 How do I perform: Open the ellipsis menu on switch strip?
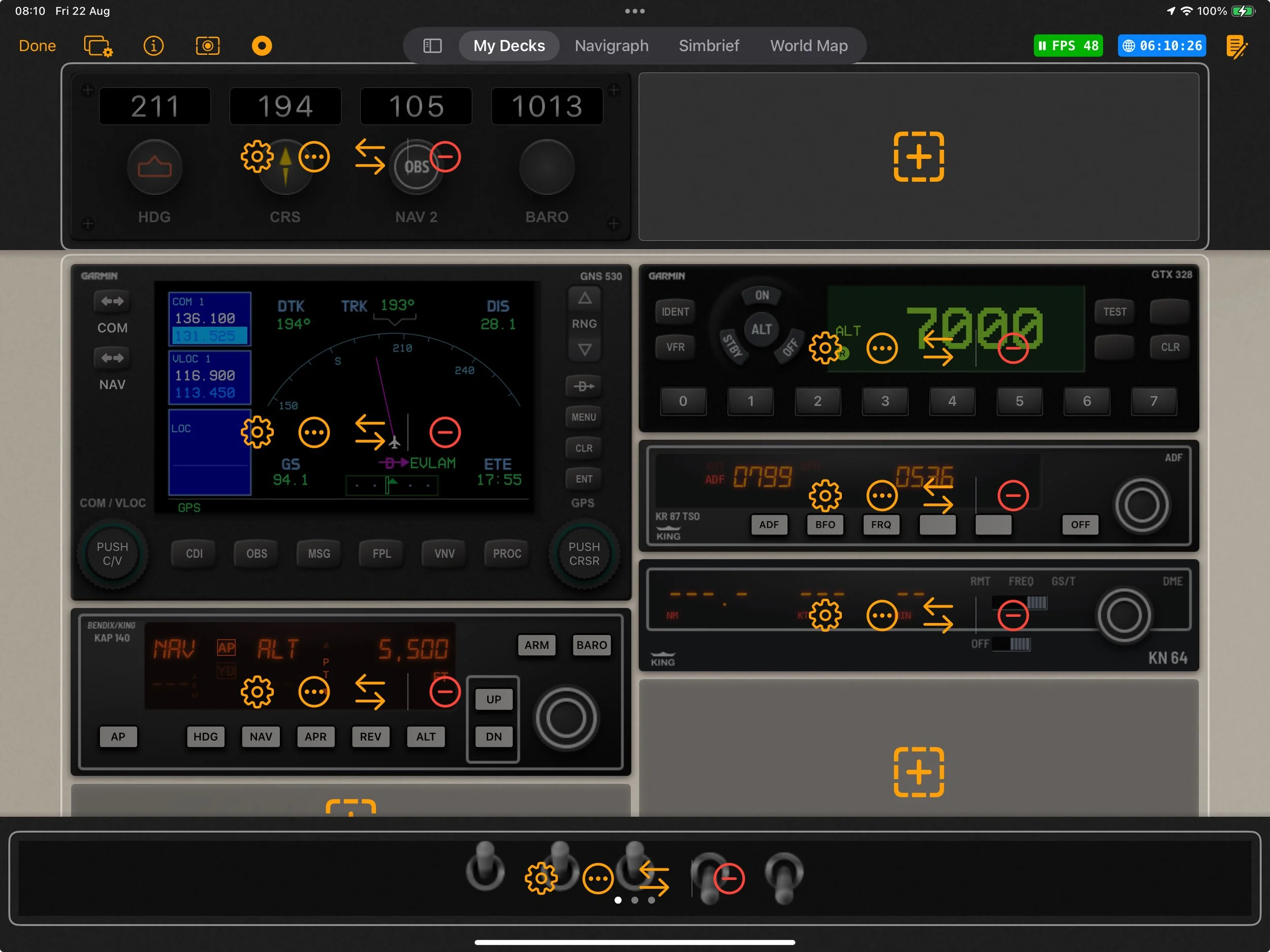click(598, 878)
